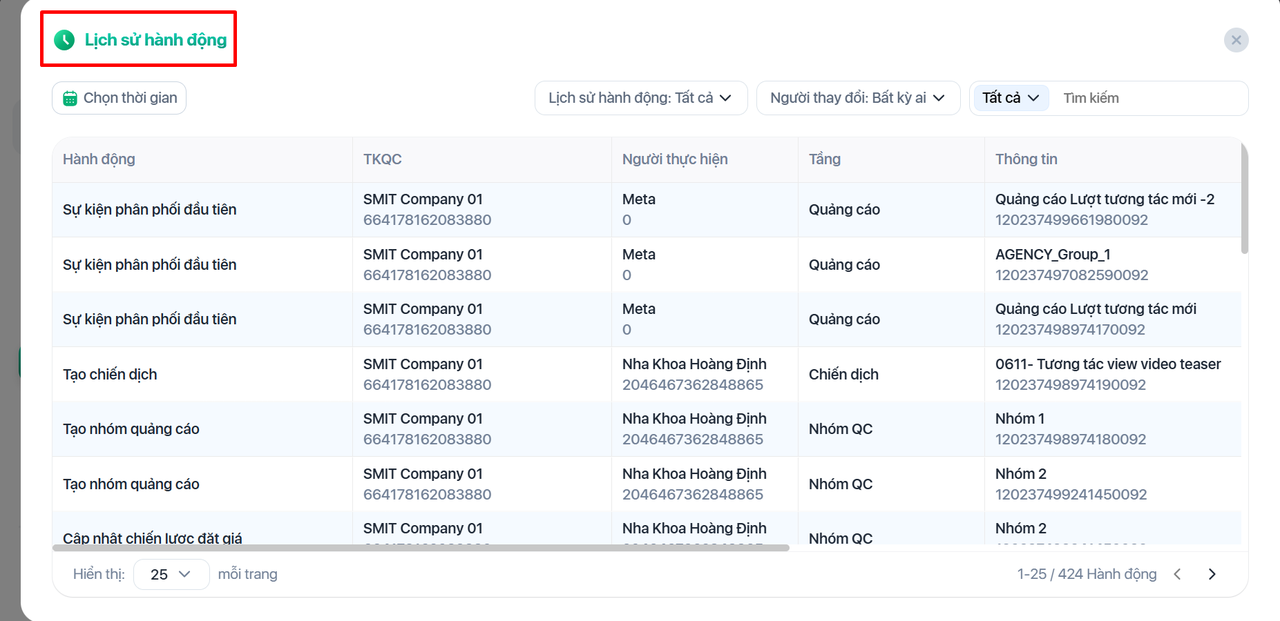Click the Người thực hiện column header
The height and width of the screenshot is (621, 1280).
click(x=674, y=159)
